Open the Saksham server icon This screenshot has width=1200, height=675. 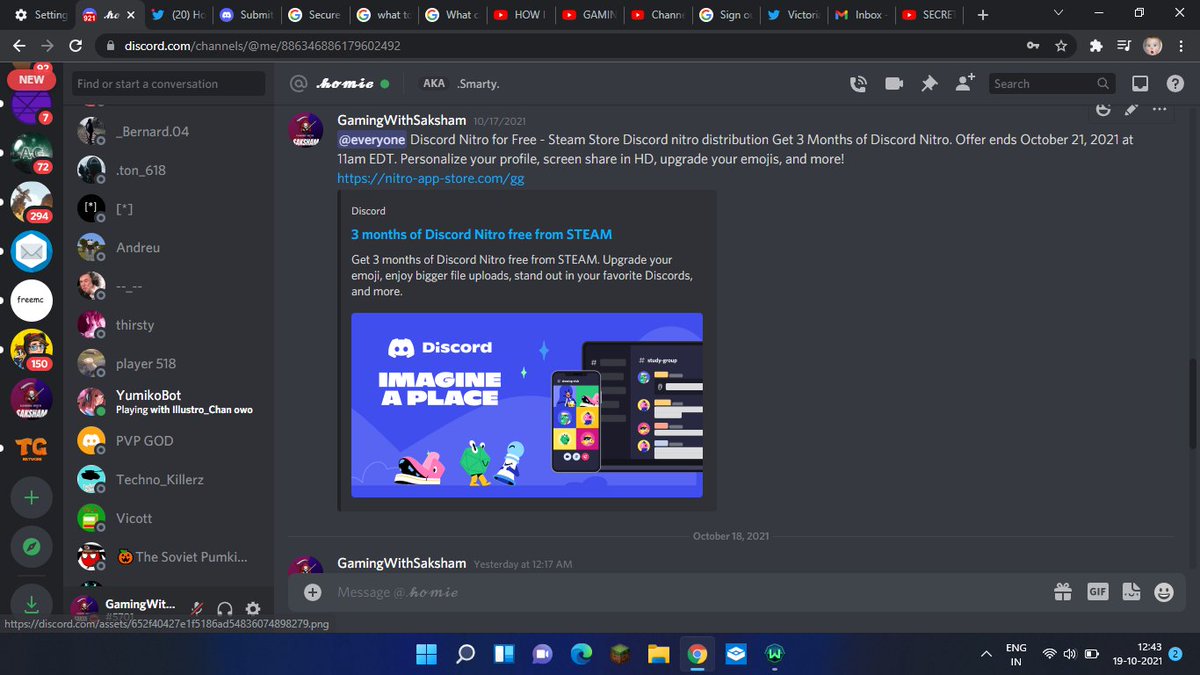click(x=31, y=400)
